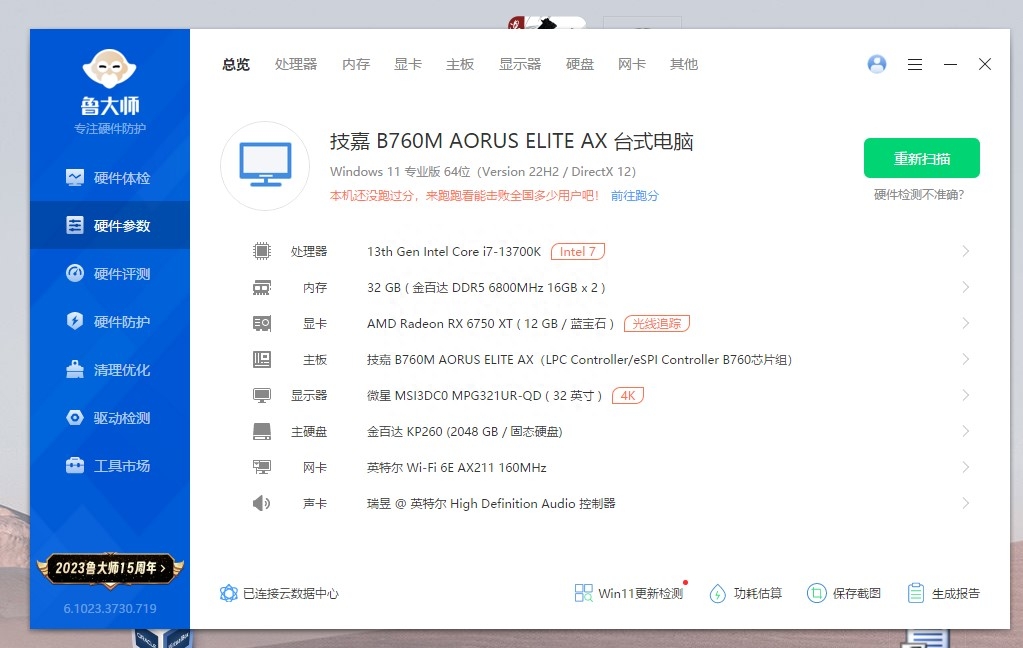This screenshot has height=648, width=1023.
Task: Click the 4K badge
Action: pyautogui.click(x=628, y=395)
